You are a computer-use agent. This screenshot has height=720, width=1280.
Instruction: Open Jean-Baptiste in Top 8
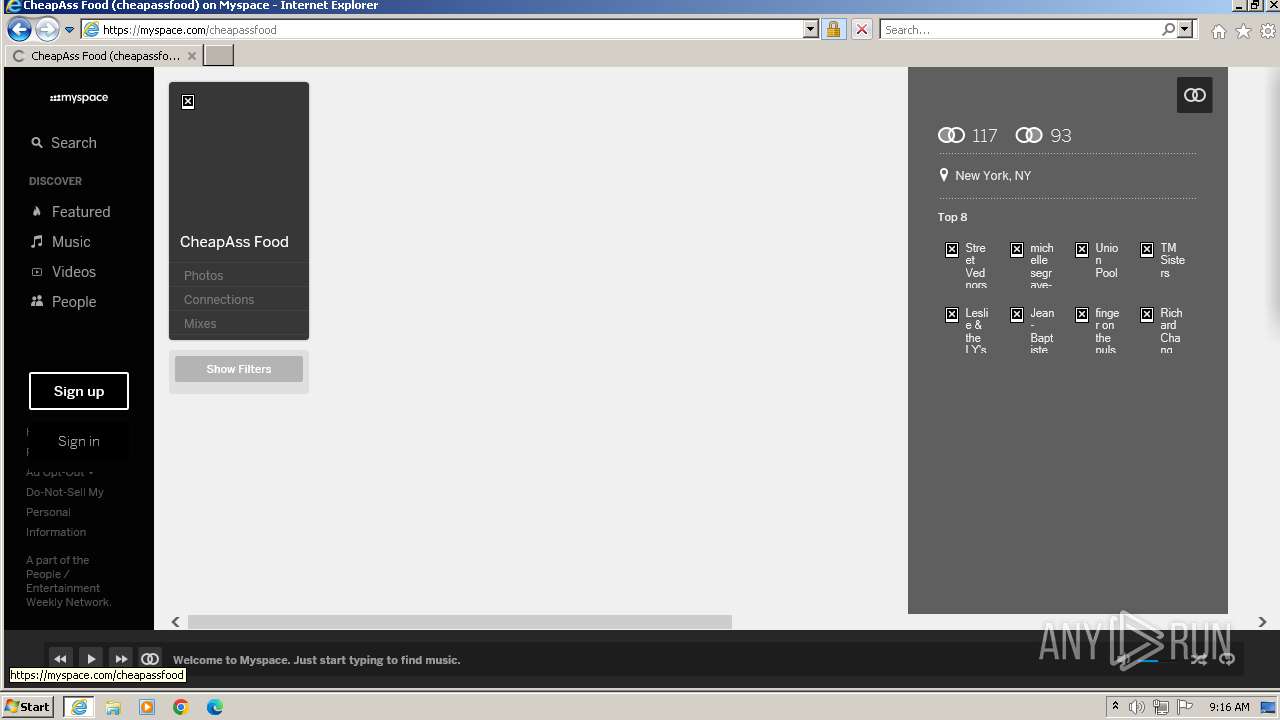pyautogui.click(x=1031, y=331)
